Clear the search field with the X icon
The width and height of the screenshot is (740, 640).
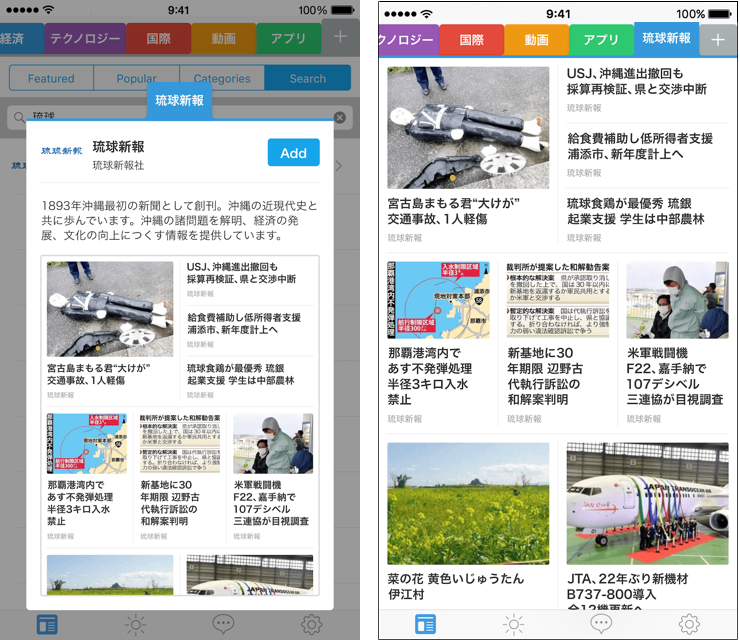[340, 118]
